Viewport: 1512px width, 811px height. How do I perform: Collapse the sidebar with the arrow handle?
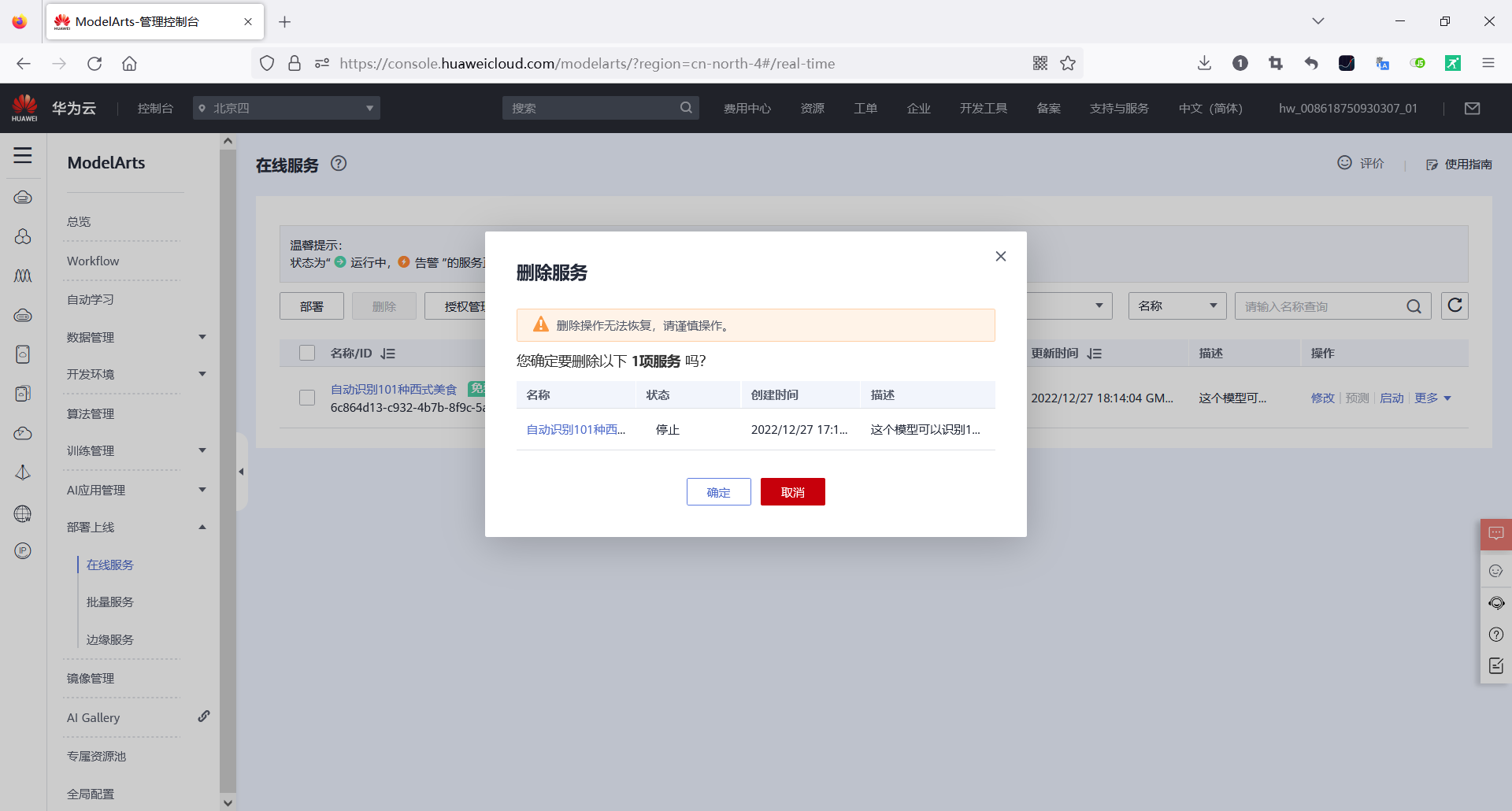[242, 472]
